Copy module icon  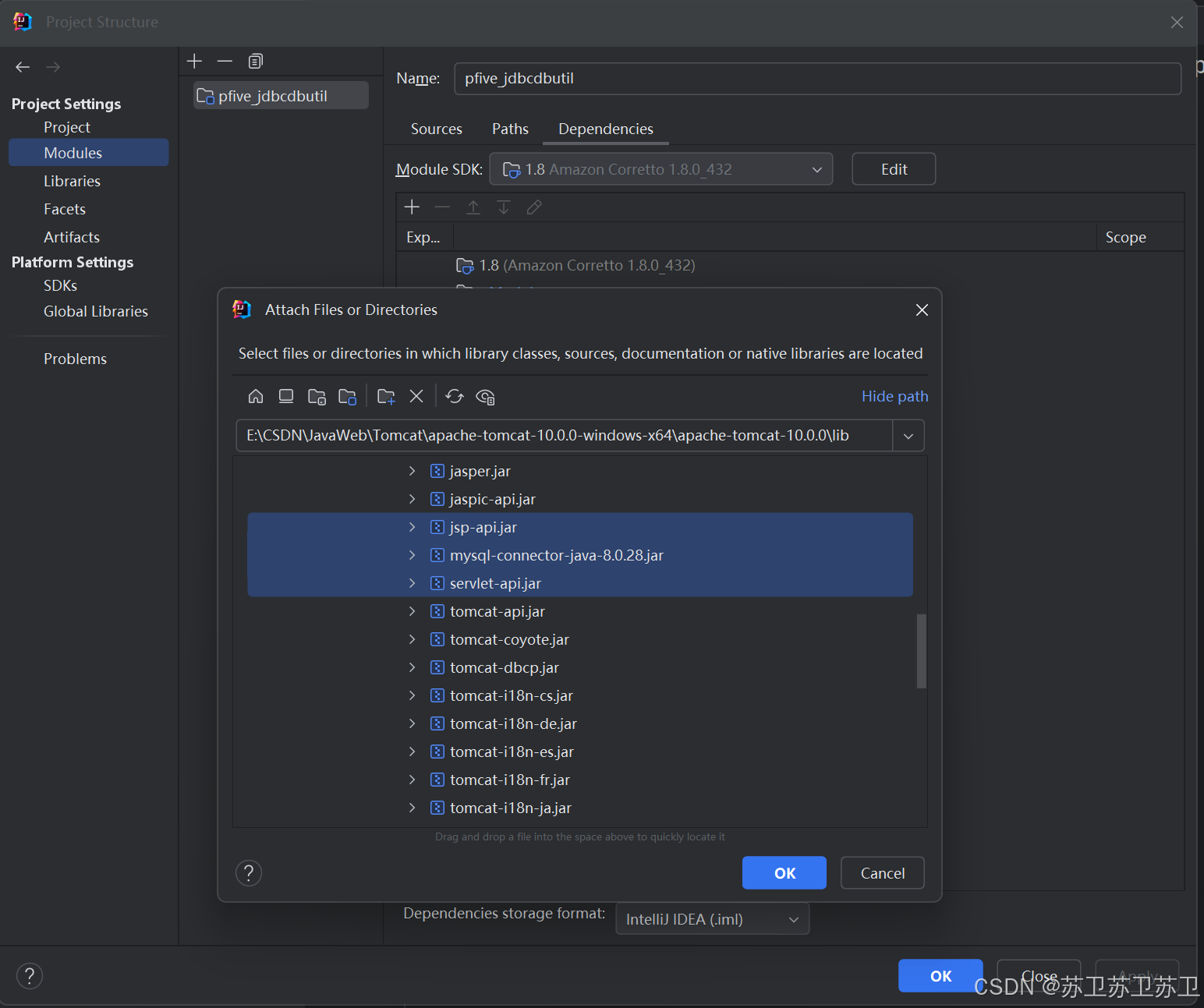pos(256,61)
